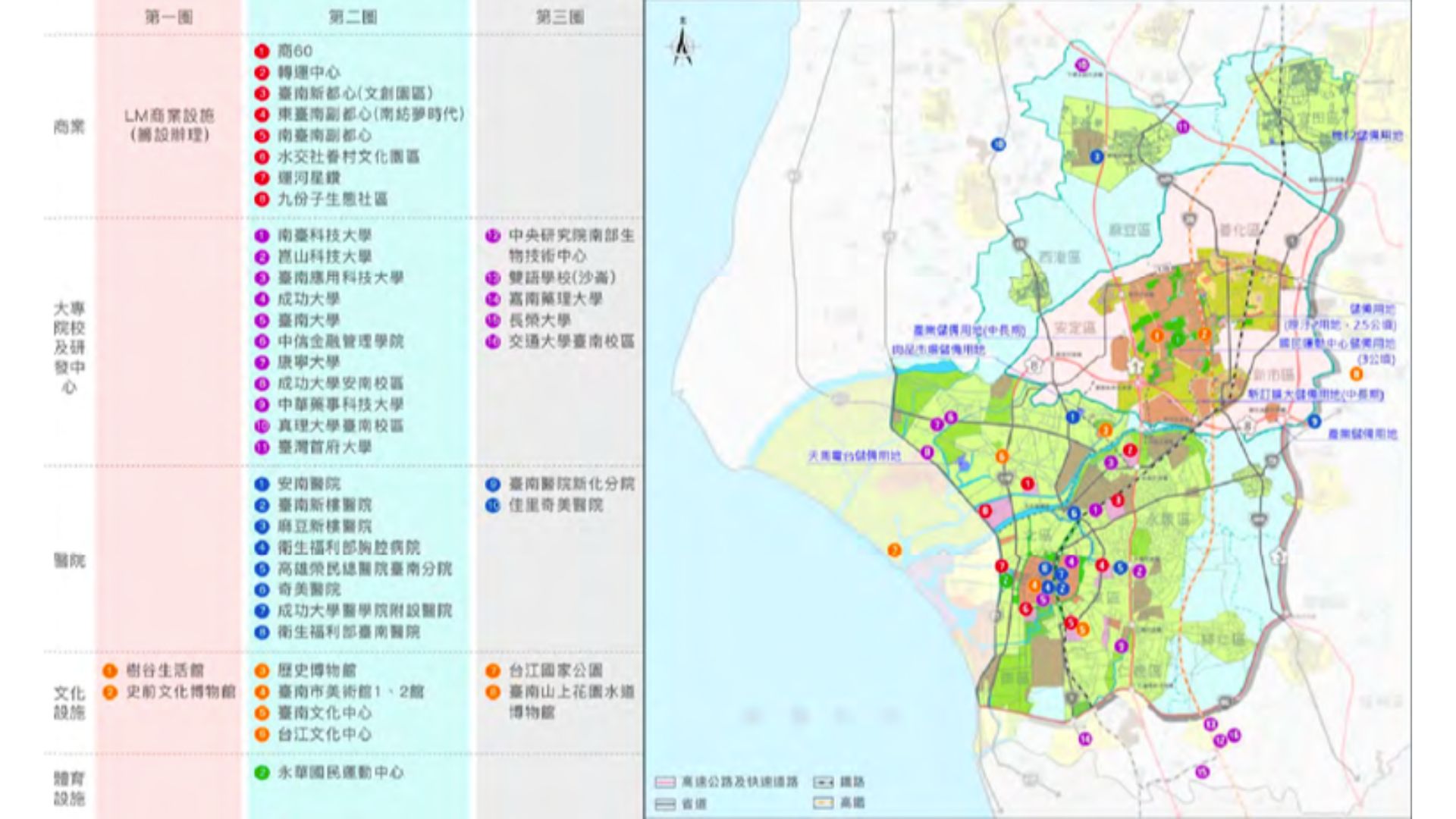Click the purple bullet beside 康寧大學
Image resolution: width=1456 pixels, height=819 pixels.
pyautogui.click(x=262, y=362)
